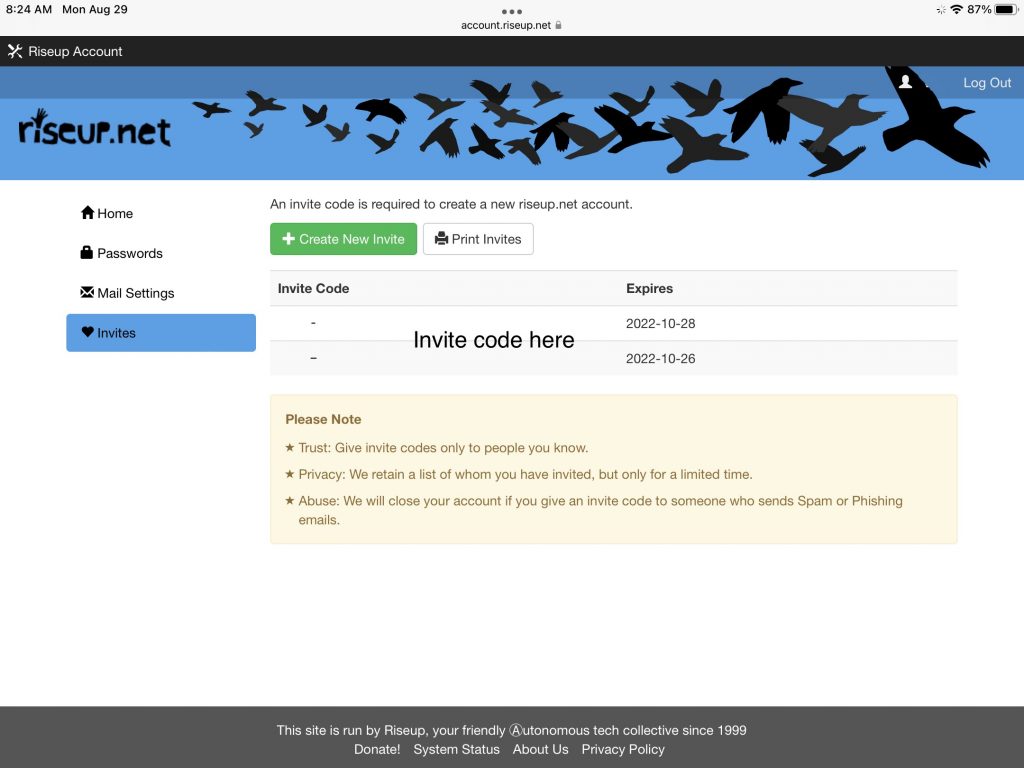Open the Donate! footer link
Screen dimensions: 1024x768
coord(377,749)
